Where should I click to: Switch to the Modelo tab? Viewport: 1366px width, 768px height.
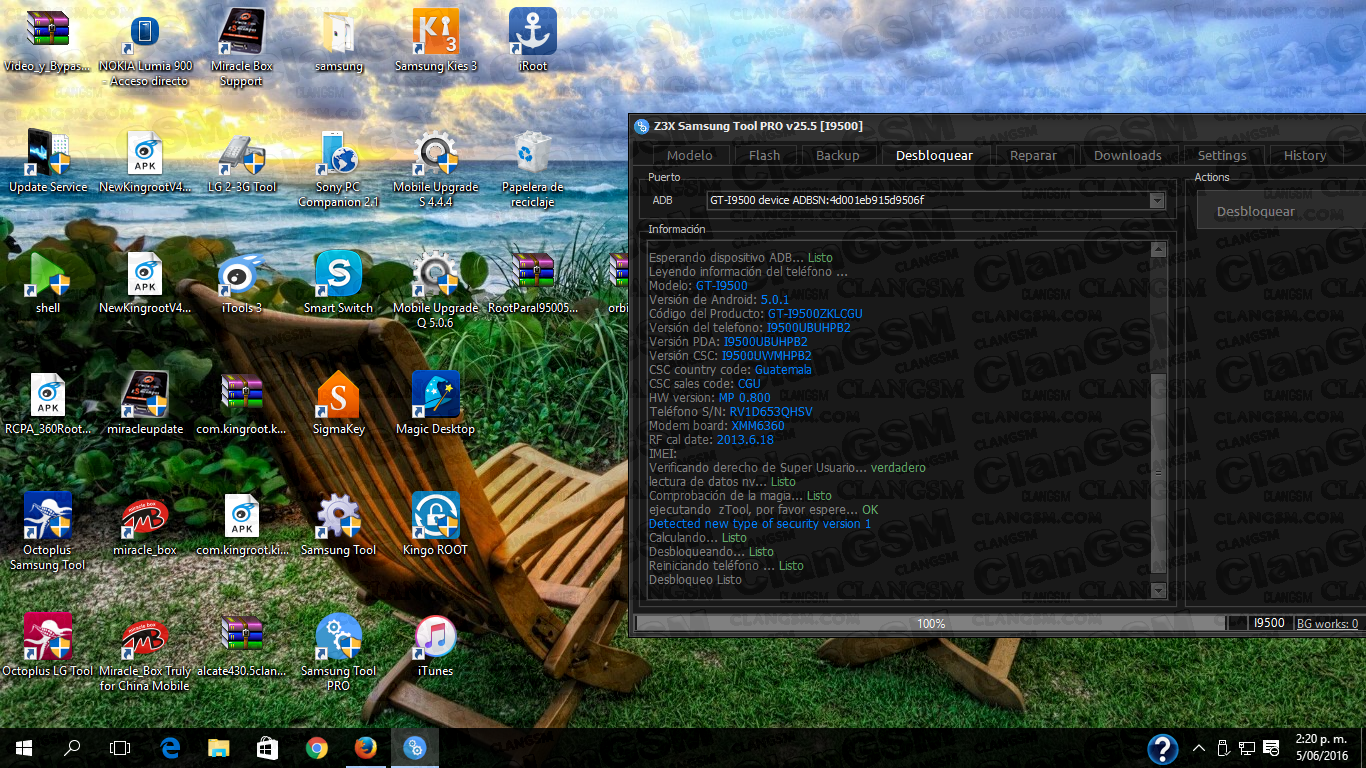point(689,155)
